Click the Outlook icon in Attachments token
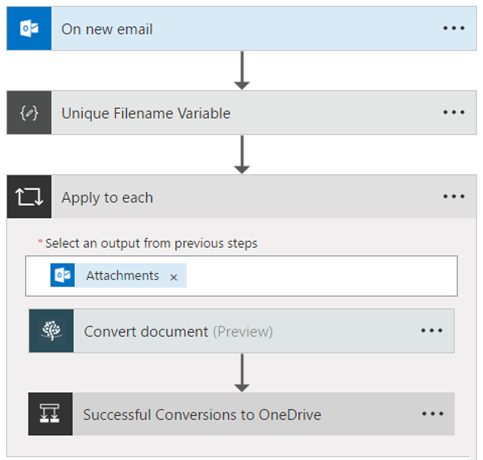This screenshot has height=460, width=483. point(63,275)
